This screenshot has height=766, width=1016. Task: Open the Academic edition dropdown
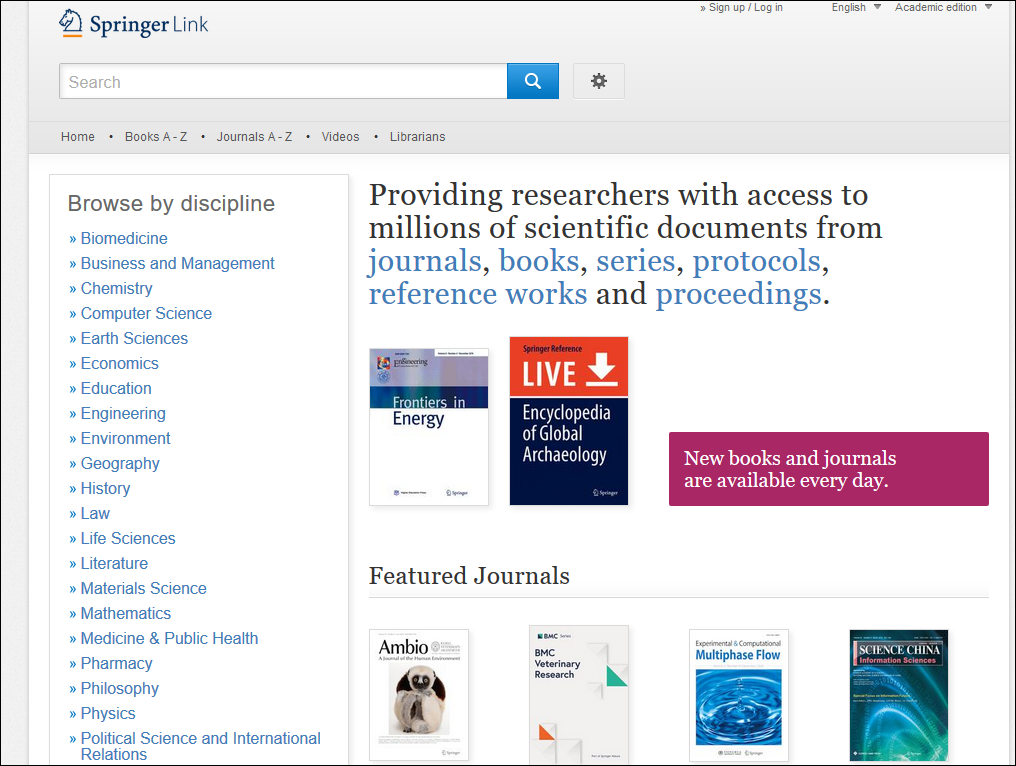tap(943, 7)
